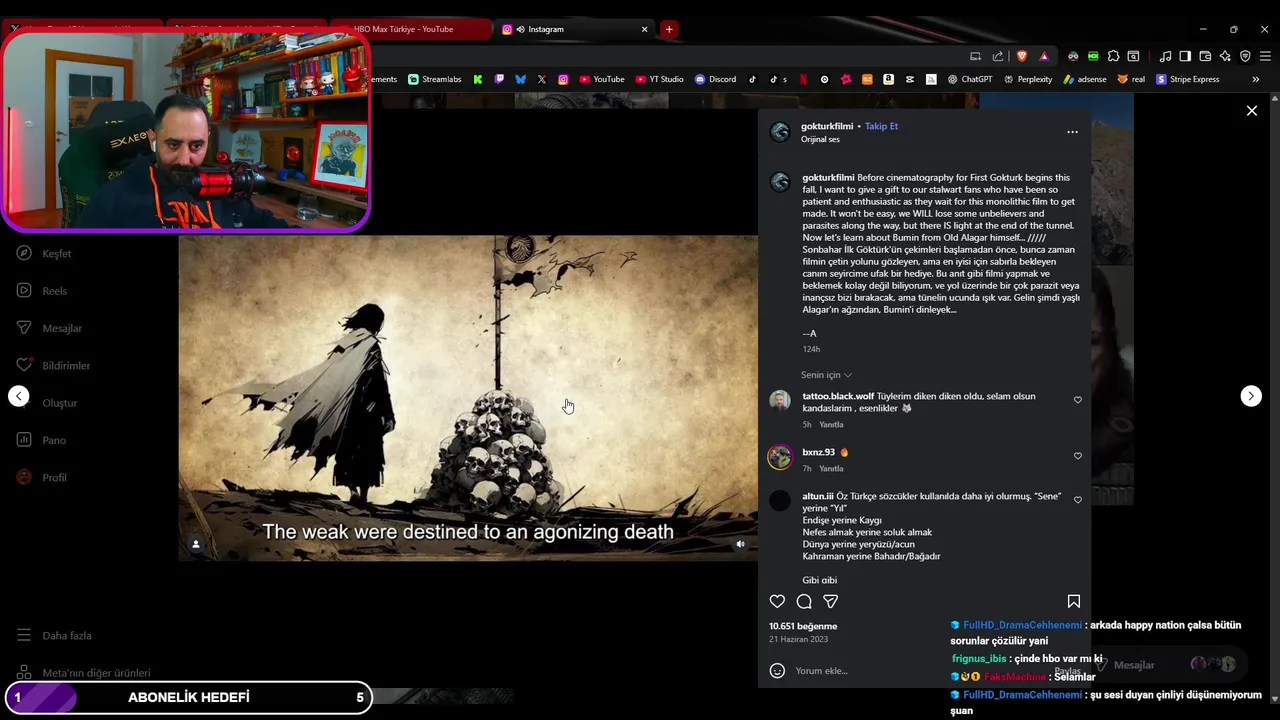Open ChatGPT bookmark
The height and width of the screenshot is (720, 1280).
[970, 79]
